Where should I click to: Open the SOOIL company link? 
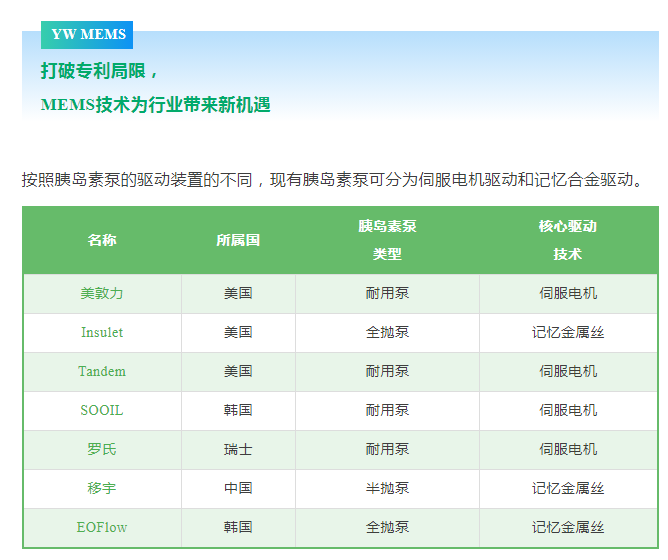pos(102,410)
